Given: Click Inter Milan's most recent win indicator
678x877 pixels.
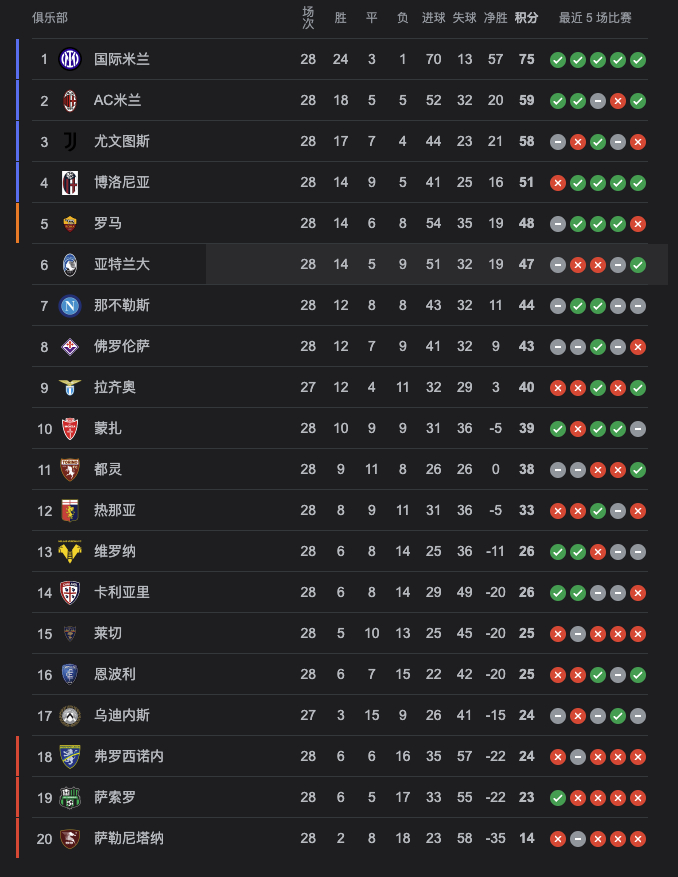Looking at the screenshot, I should [638, 60].
